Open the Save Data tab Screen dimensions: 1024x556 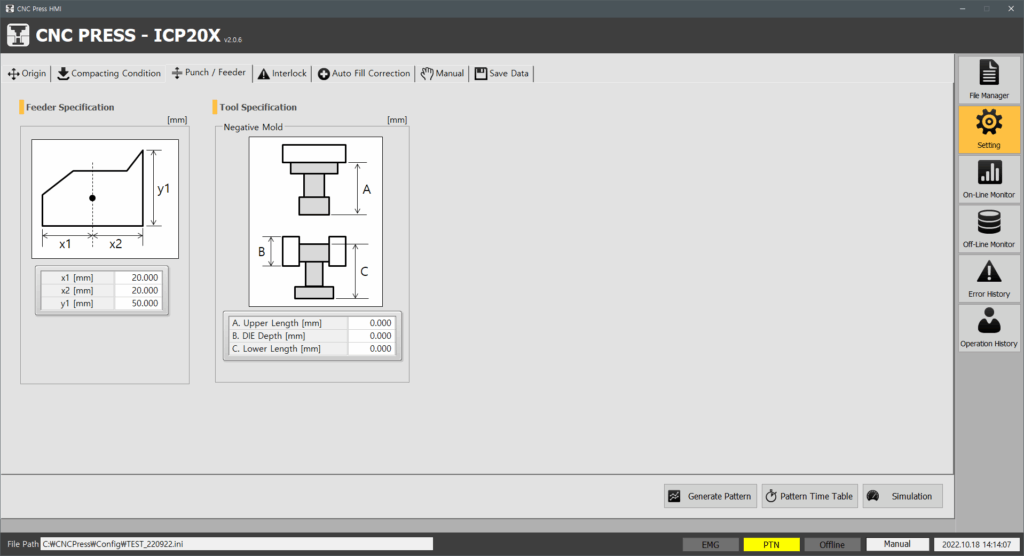pos(503,73)
